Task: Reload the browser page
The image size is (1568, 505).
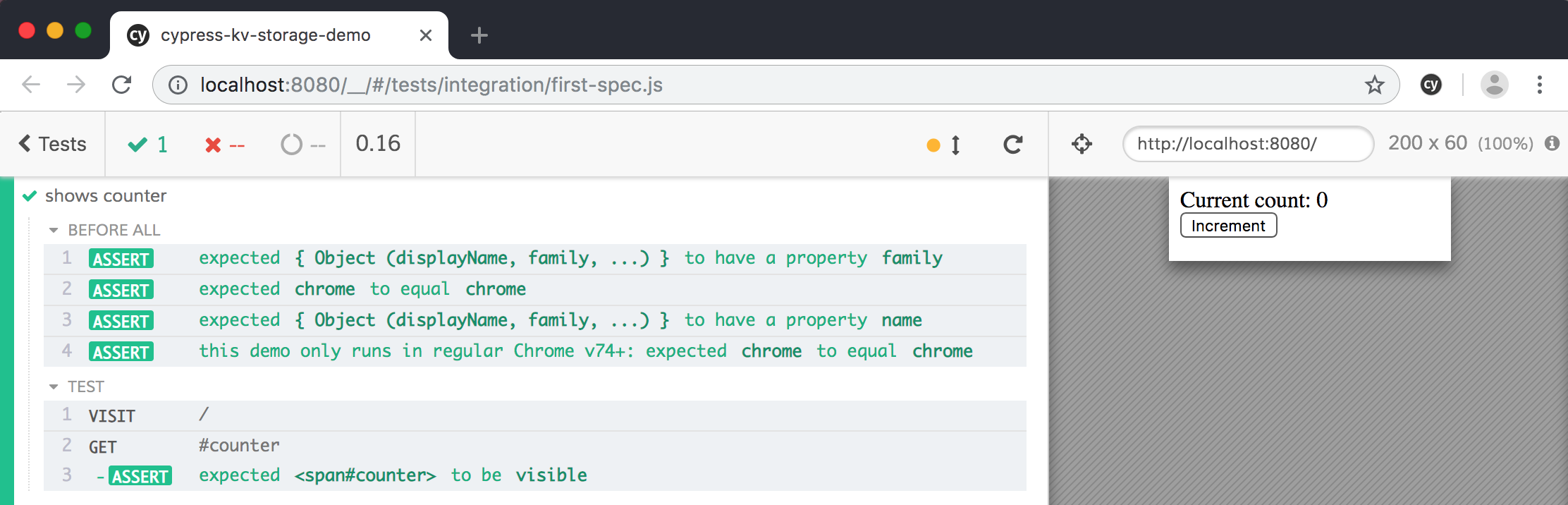Action: [x=122, y=85]
